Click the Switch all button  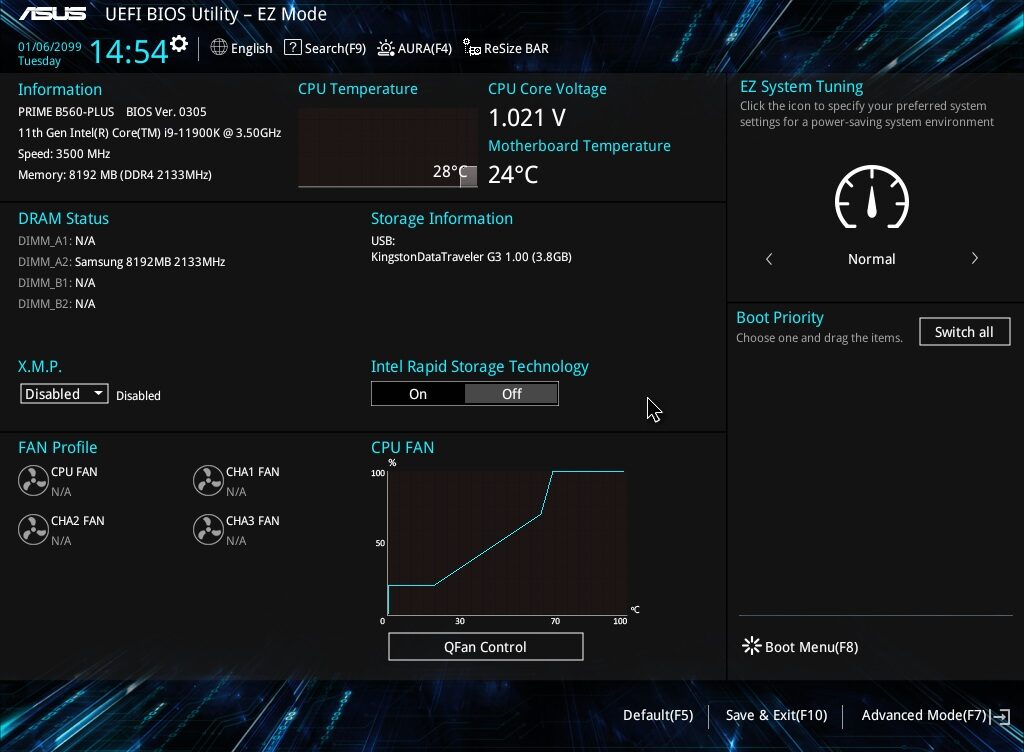[964, 332]
